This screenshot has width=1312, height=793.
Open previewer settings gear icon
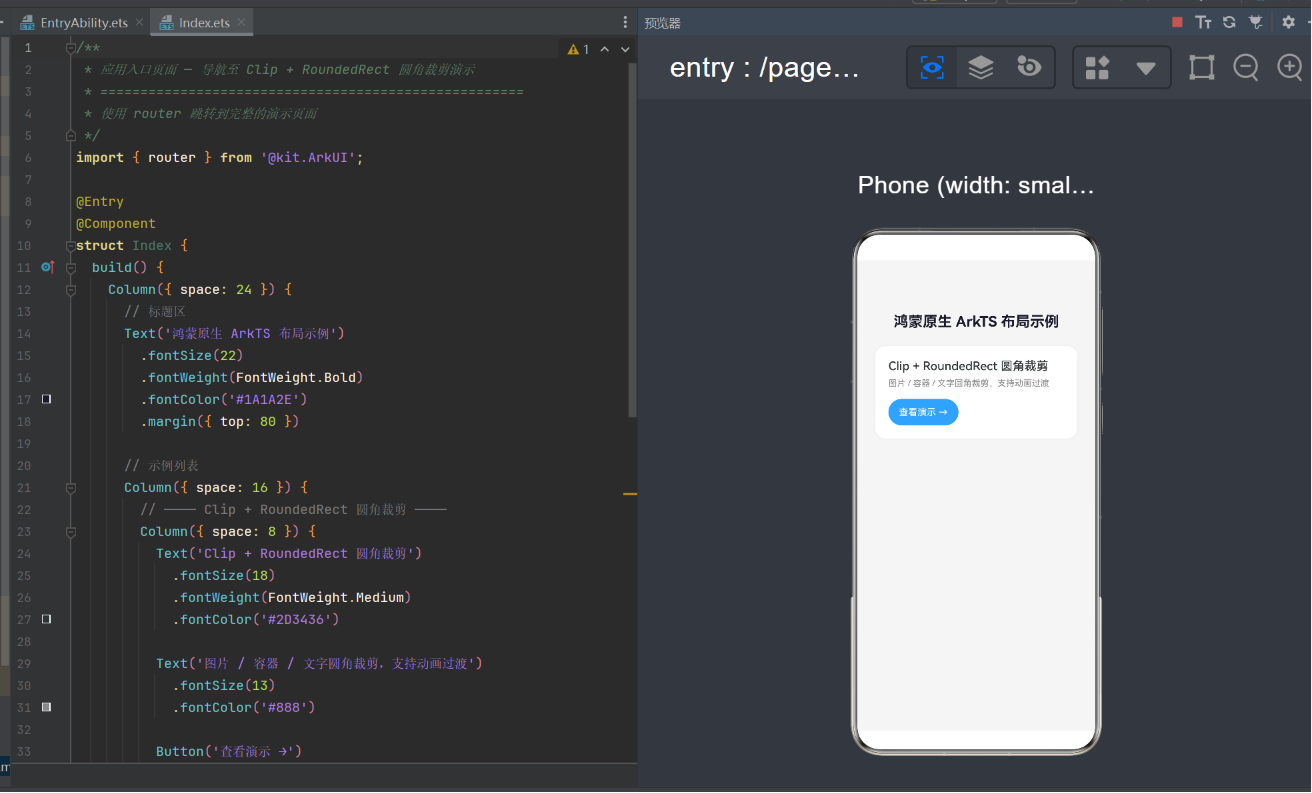[x=1289, y=22]
